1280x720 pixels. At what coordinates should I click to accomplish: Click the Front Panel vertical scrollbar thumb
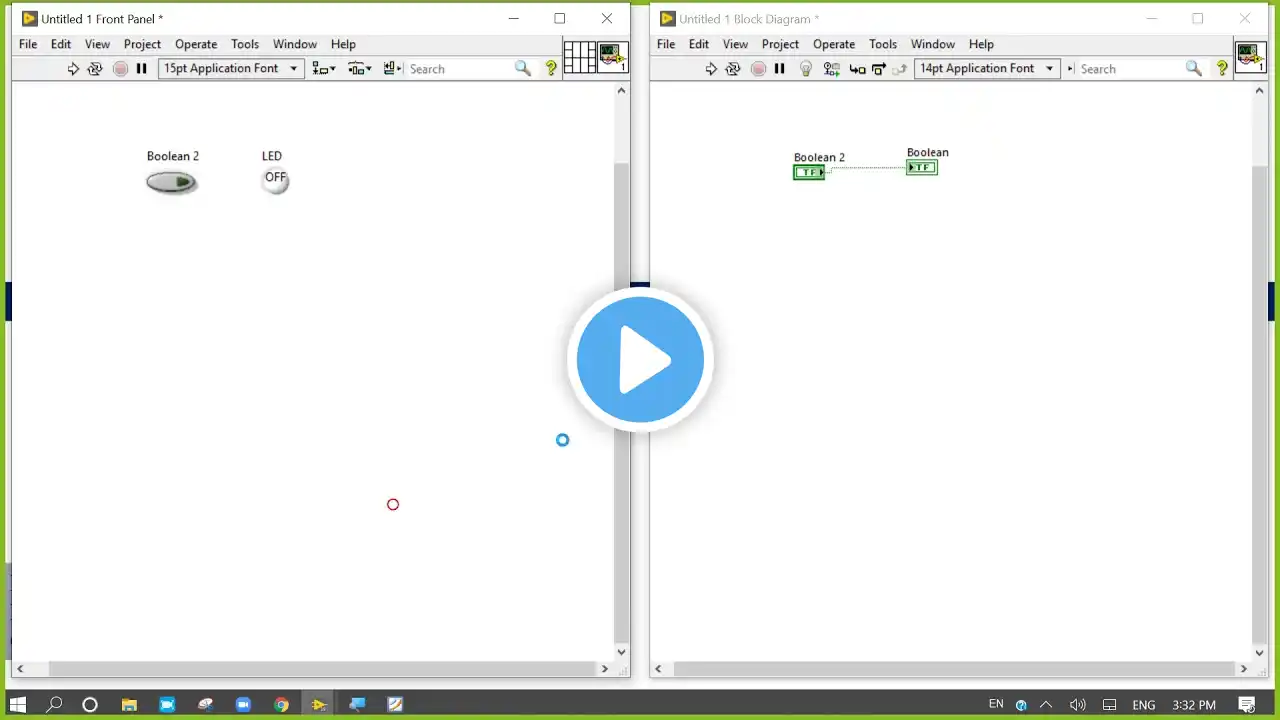click(621, 400)
